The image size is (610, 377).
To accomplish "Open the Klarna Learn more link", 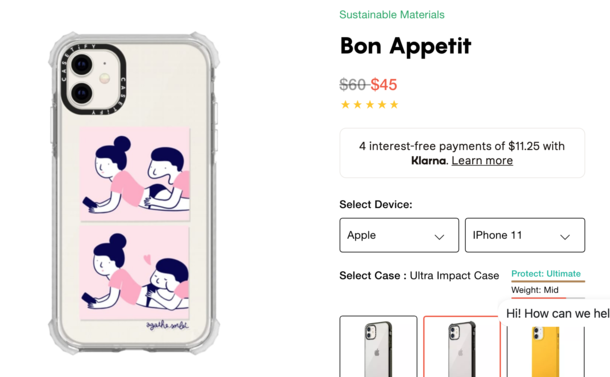I will (x=482, y=161).
